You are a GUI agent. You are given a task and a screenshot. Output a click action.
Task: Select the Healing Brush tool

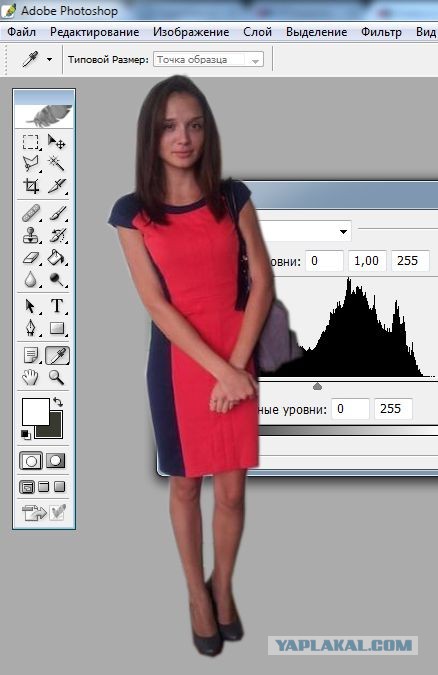(31, 214)
